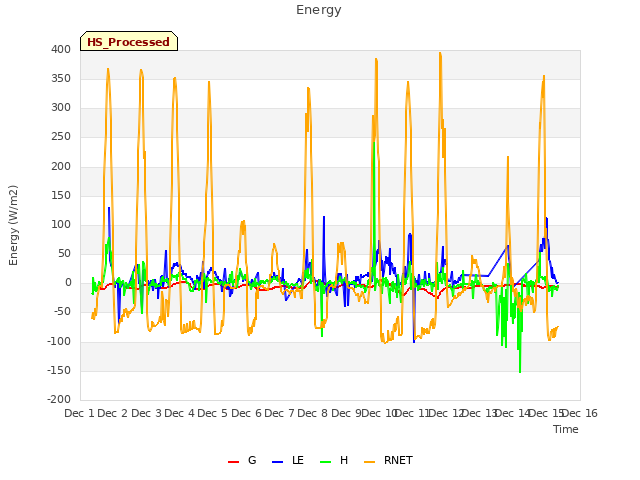The width and height of the screenshot is (640, 480).
Task: Click the Dec 2 x-axis label
Action: (x=113, y=413)
